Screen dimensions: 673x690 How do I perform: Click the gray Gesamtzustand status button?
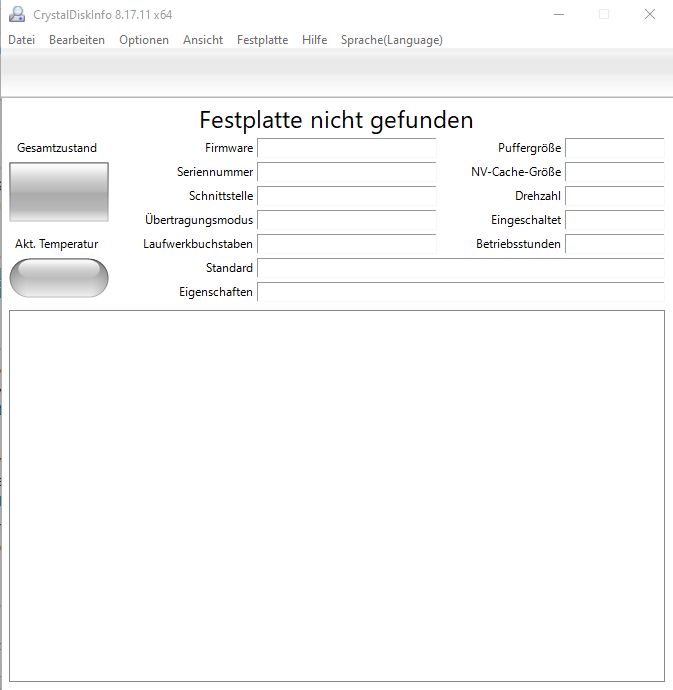(59, 192)
